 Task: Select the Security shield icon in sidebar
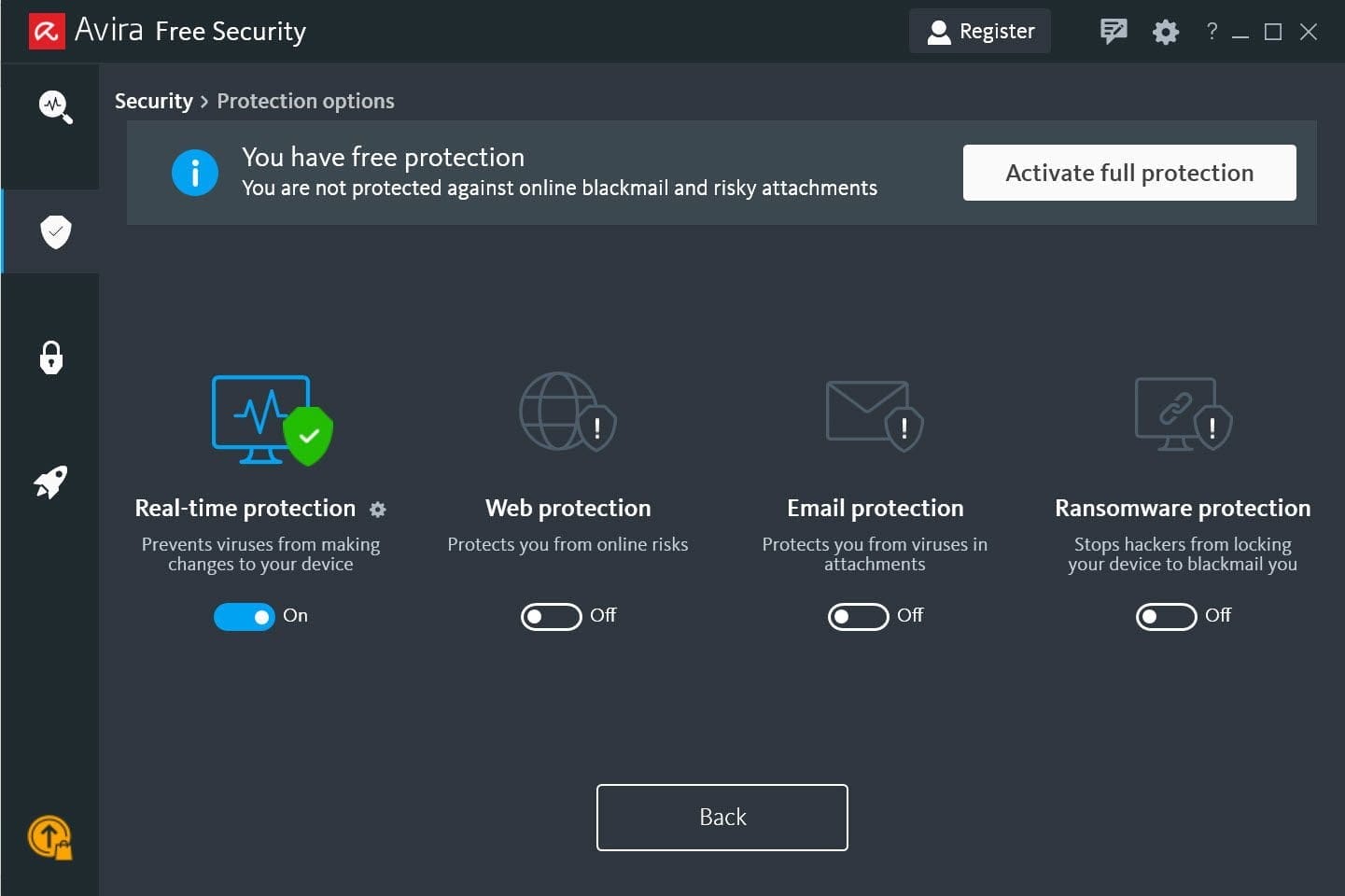tap(53, 231)
